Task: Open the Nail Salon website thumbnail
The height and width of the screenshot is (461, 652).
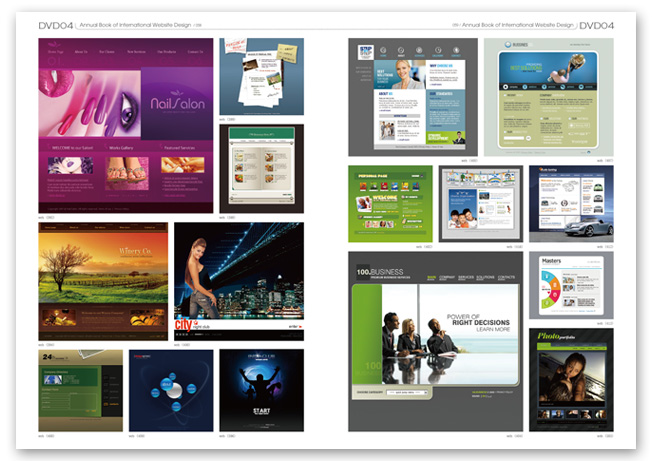Action: (x=126, y=126)
